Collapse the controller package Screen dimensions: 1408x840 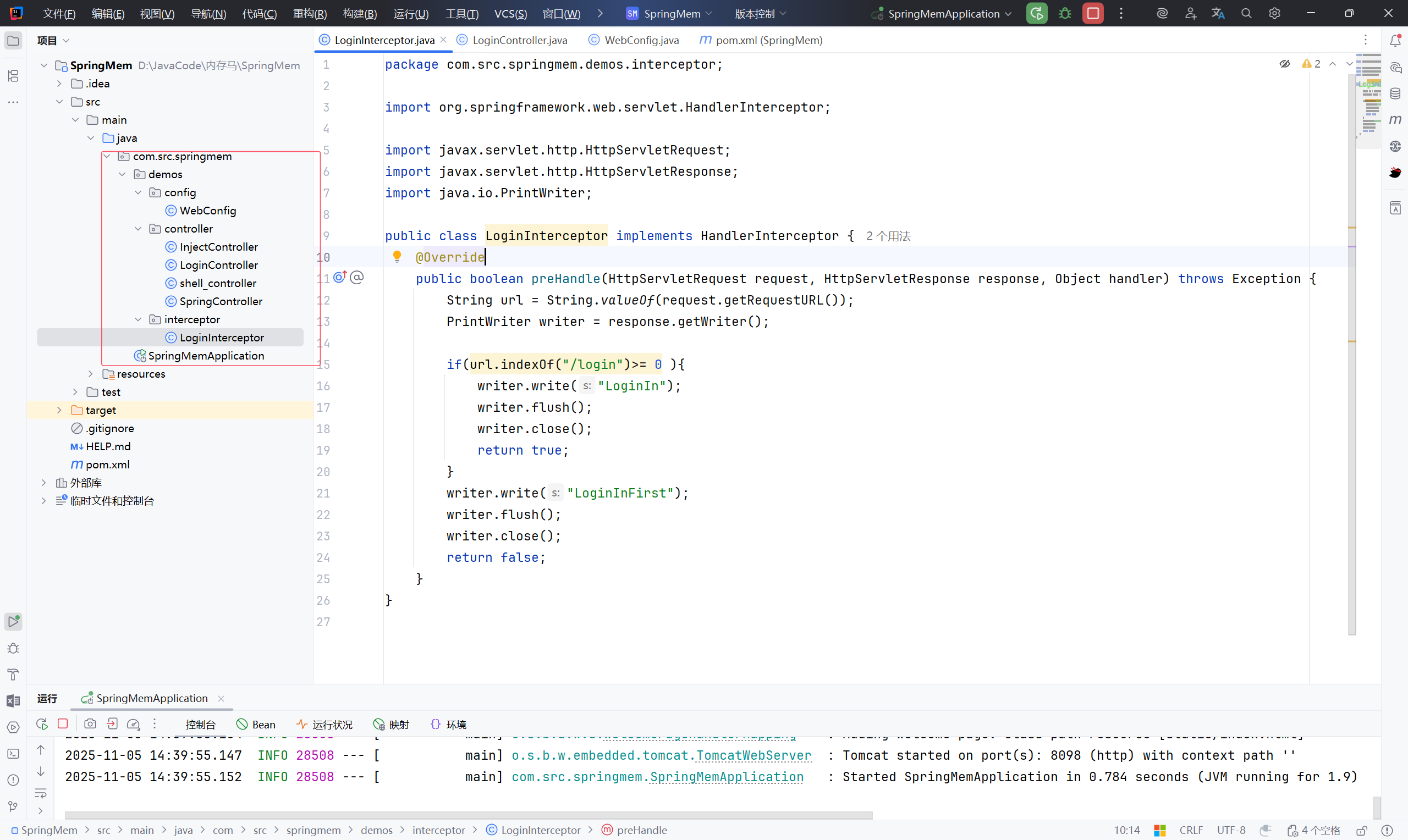[138, 229]
